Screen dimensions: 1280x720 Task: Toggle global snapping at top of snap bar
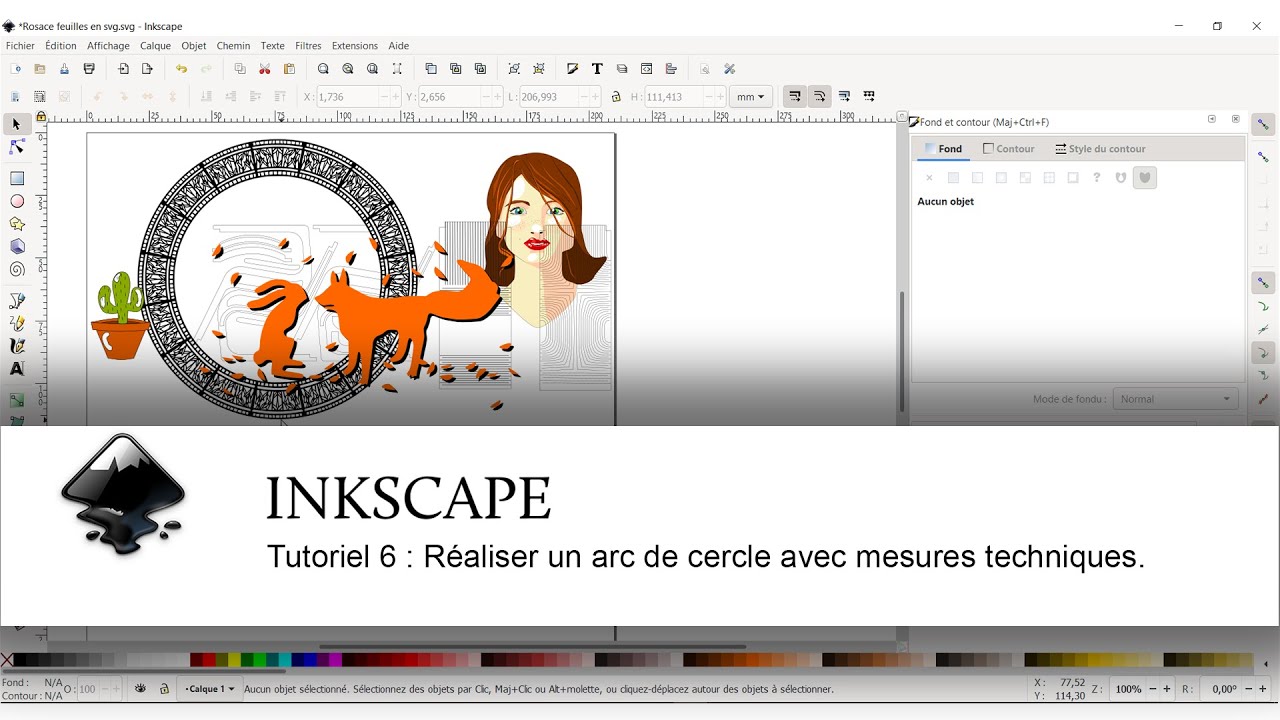click(1263, 125)
